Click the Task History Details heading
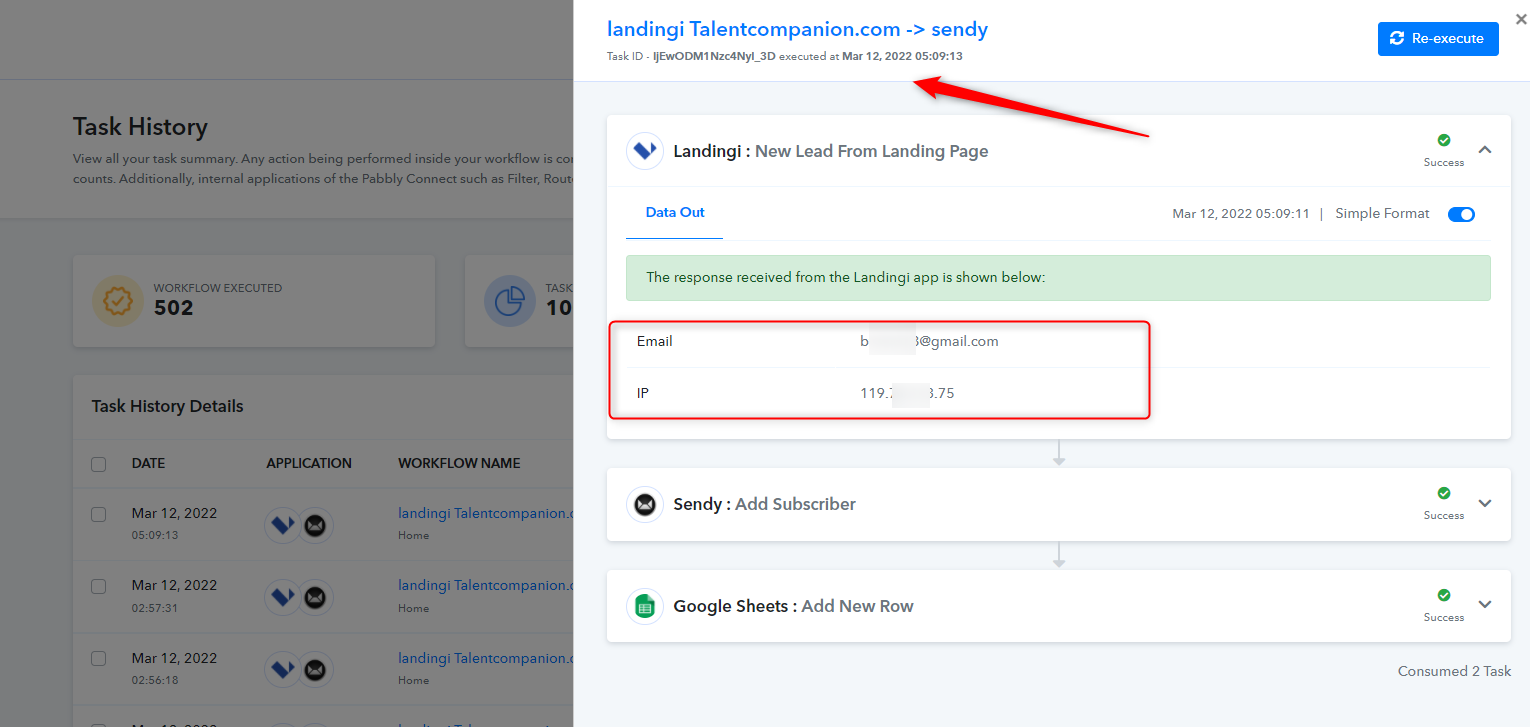 tap(168, 406)
